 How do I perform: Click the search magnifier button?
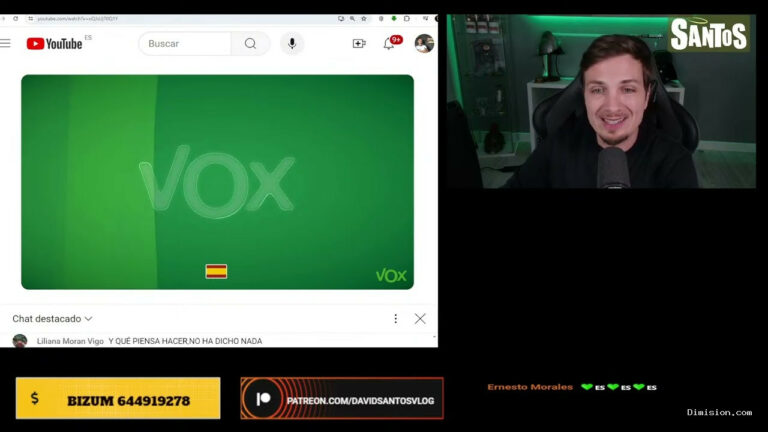click(x=250, y=44)
